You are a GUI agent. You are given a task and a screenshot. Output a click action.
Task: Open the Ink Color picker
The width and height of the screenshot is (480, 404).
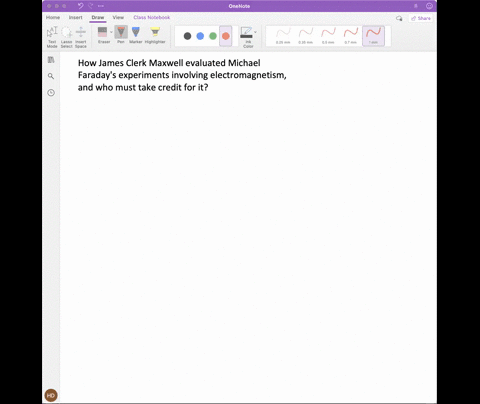[x=247, y=37]
